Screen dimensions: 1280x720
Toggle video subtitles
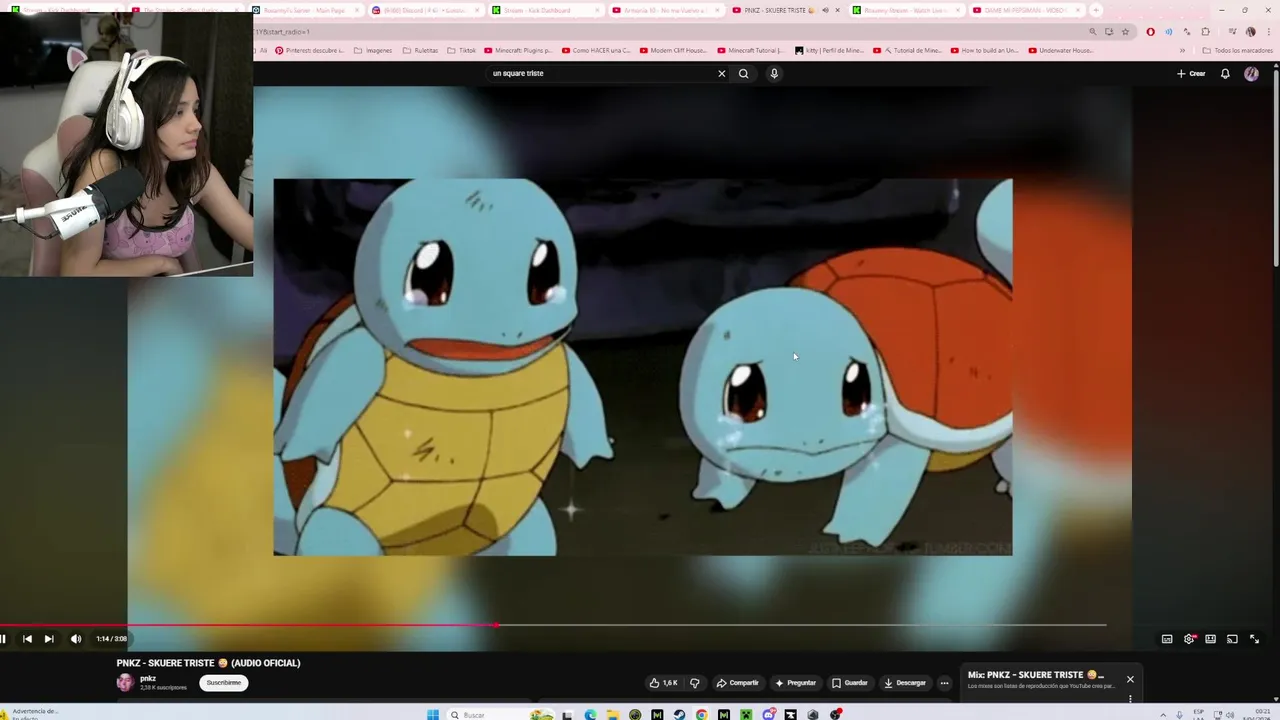pos(1167,639)
